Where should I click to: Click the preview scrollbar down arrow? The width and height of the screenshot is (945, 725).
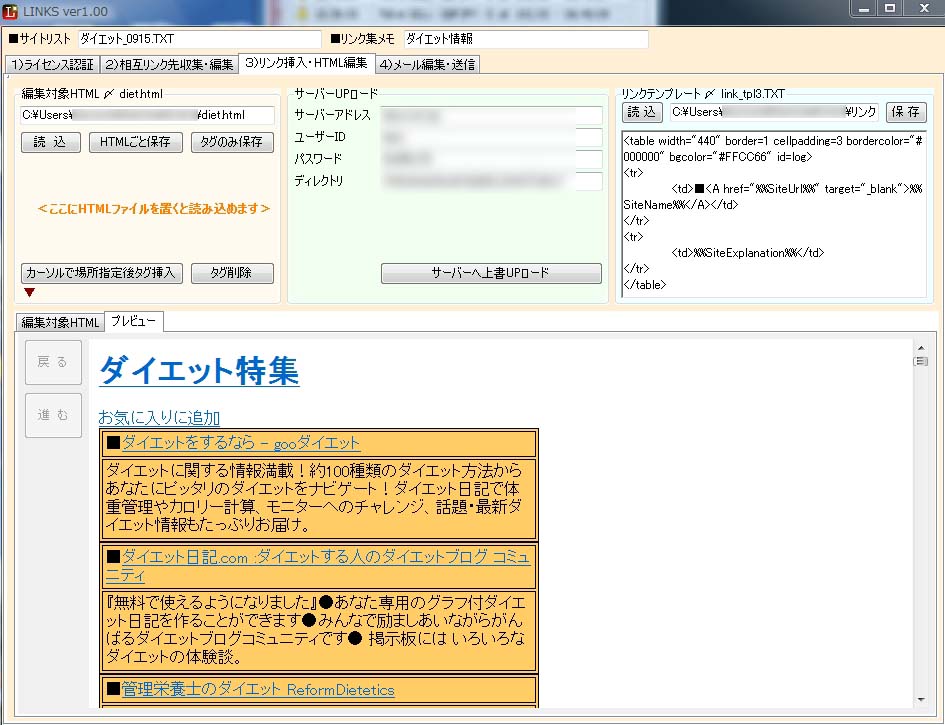[x=921, y=700]
